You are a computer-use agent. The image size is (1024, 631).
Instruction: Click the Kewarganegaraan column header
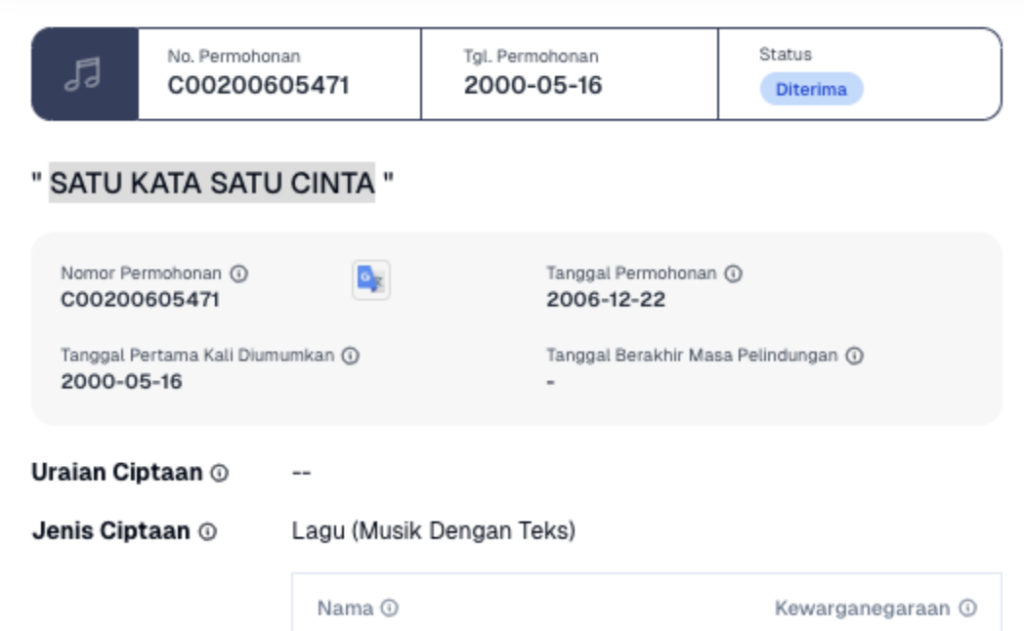pyautogui.click(x=863, y=608)
